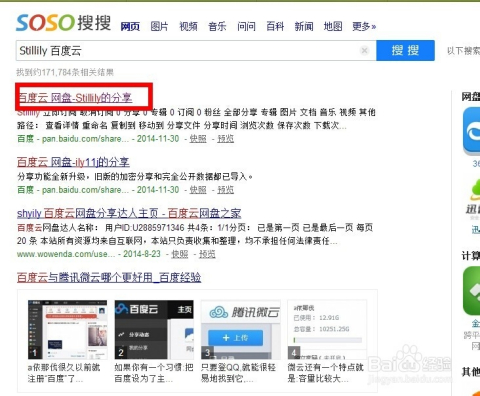Viewport: 480px width, 396px height.
Task: Click caption 只要登QQ,就能很轻易地找到它
Action: coord(238,373)
